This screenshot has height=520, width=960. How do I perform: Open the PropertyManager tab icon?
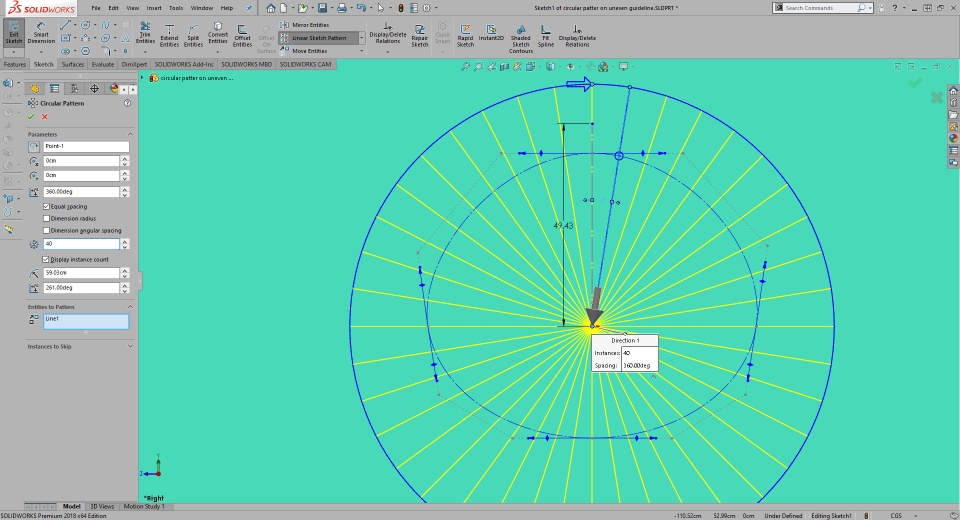point(54,89)
